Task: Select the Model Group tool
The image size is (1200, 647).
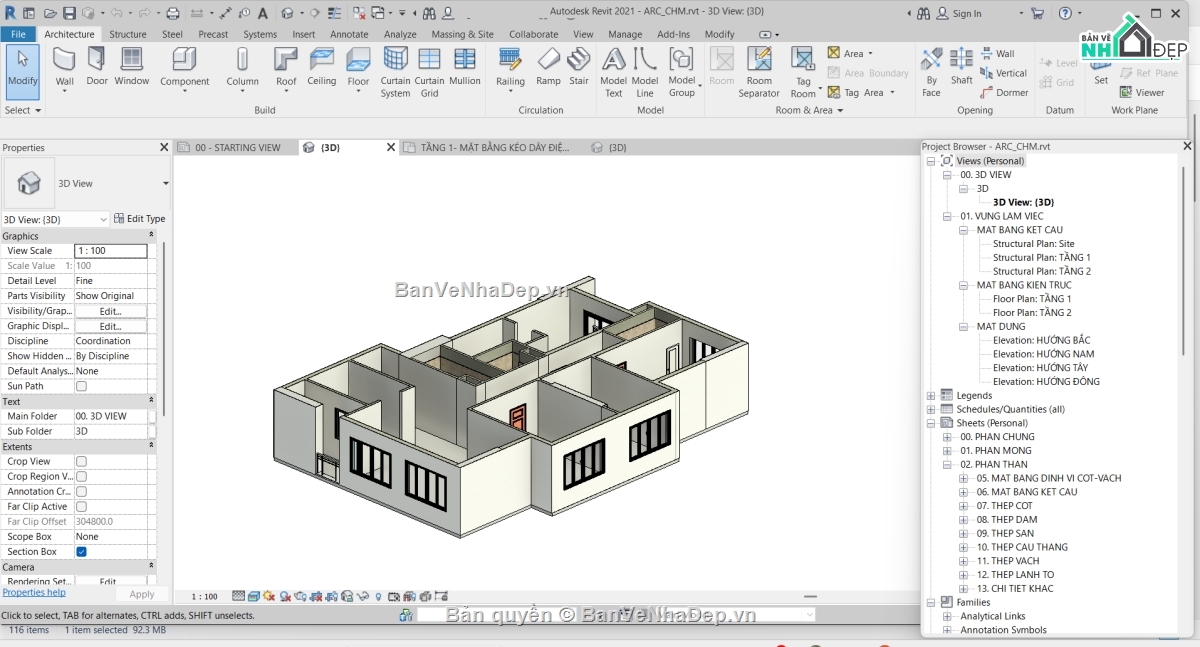Action: click(x=682, y=72)
